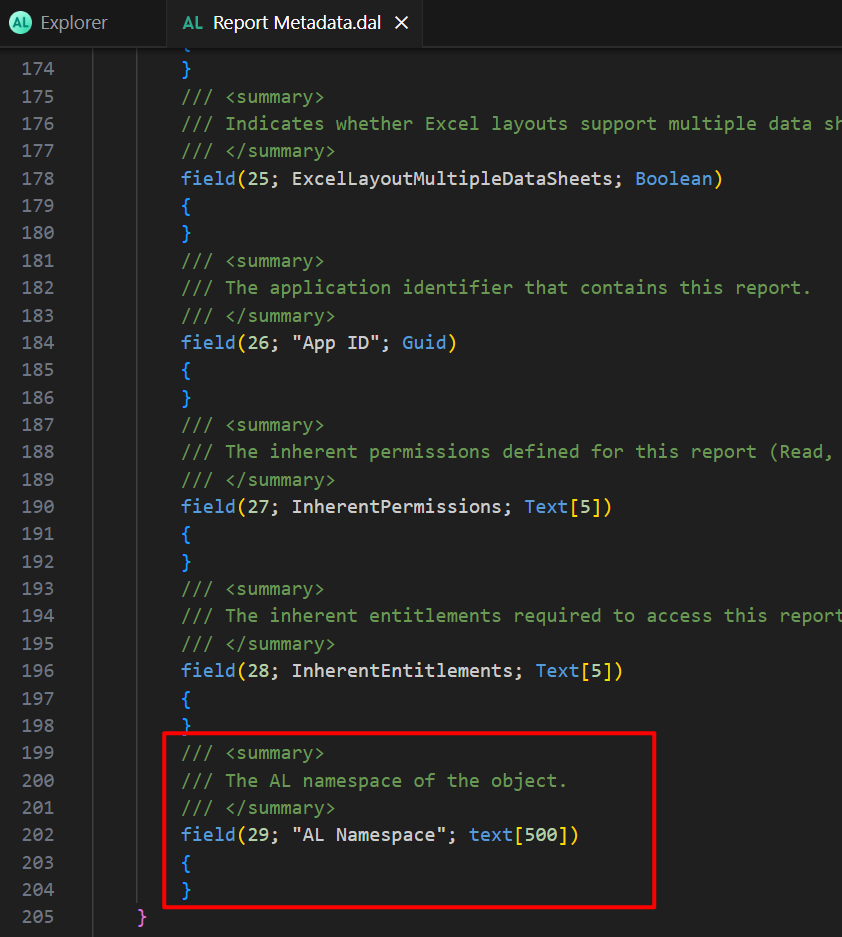Image resolution: width=842 pixels, height=937 pixels.
Task: Click line number 178 in the gutter
Action: [x=38, y=179]
